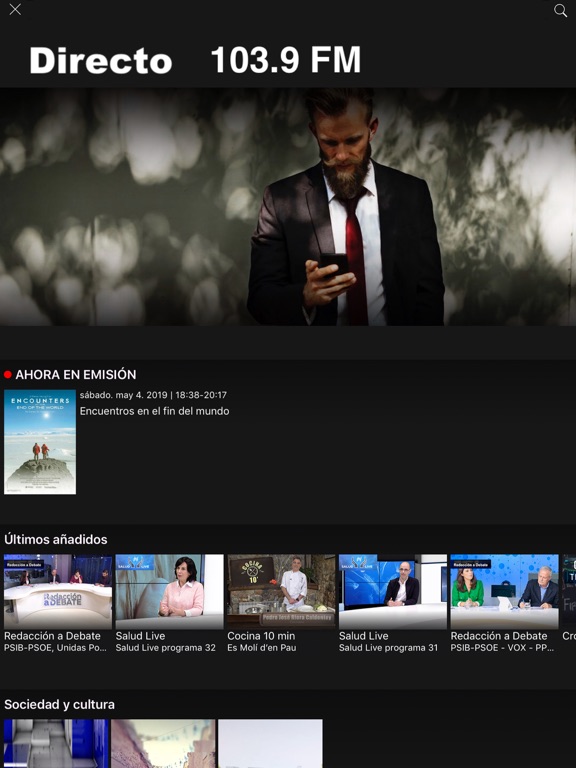Click 'Salud Live programa 32' subtitle text

point(166,648)
